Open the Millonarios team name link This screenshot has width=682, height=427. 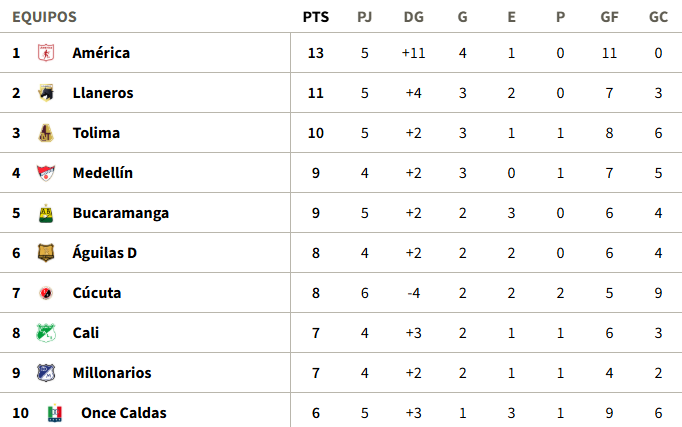[112, 373]
